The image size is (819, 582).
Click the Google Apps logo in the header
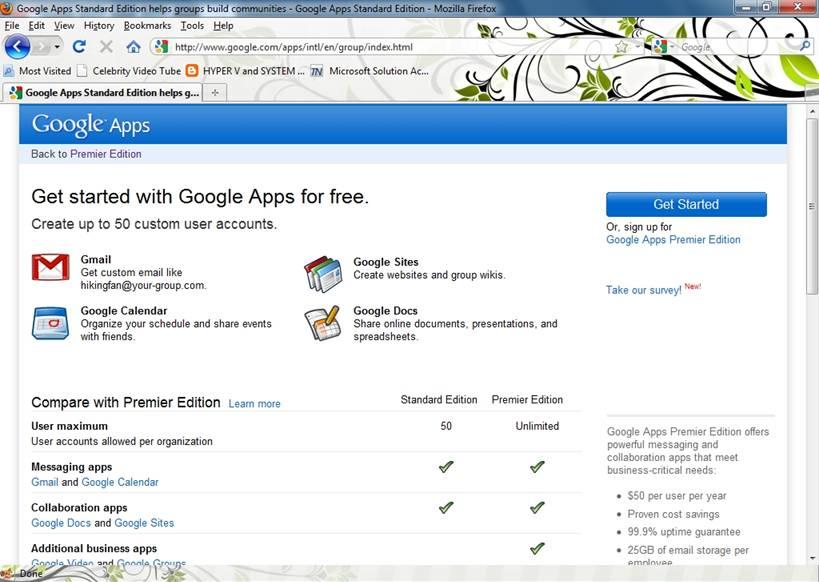tap(91, 125)
